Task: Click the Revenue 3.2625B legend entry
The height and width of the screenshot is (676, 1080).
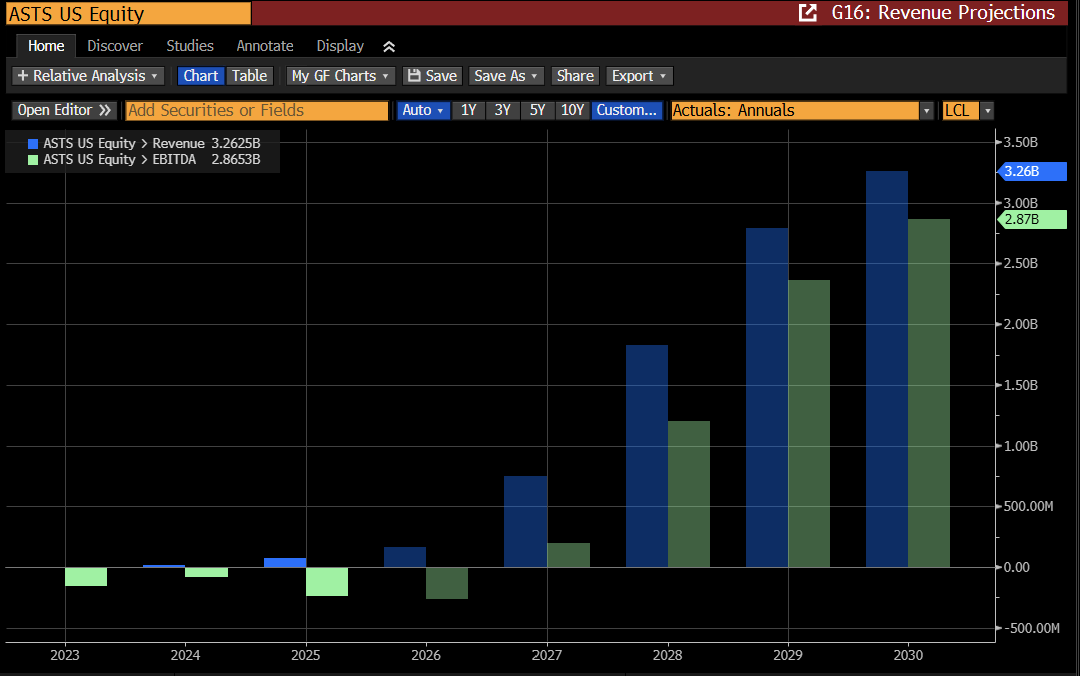Action: coord(143,143)
